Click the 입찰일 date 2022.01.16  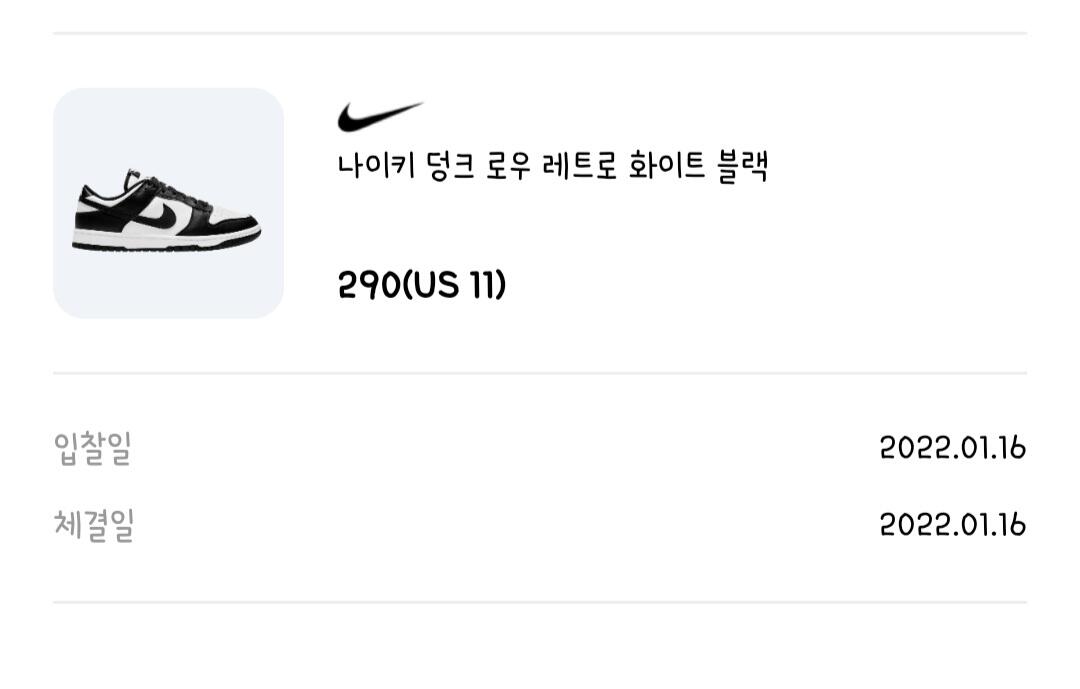(x=952, y=448)
